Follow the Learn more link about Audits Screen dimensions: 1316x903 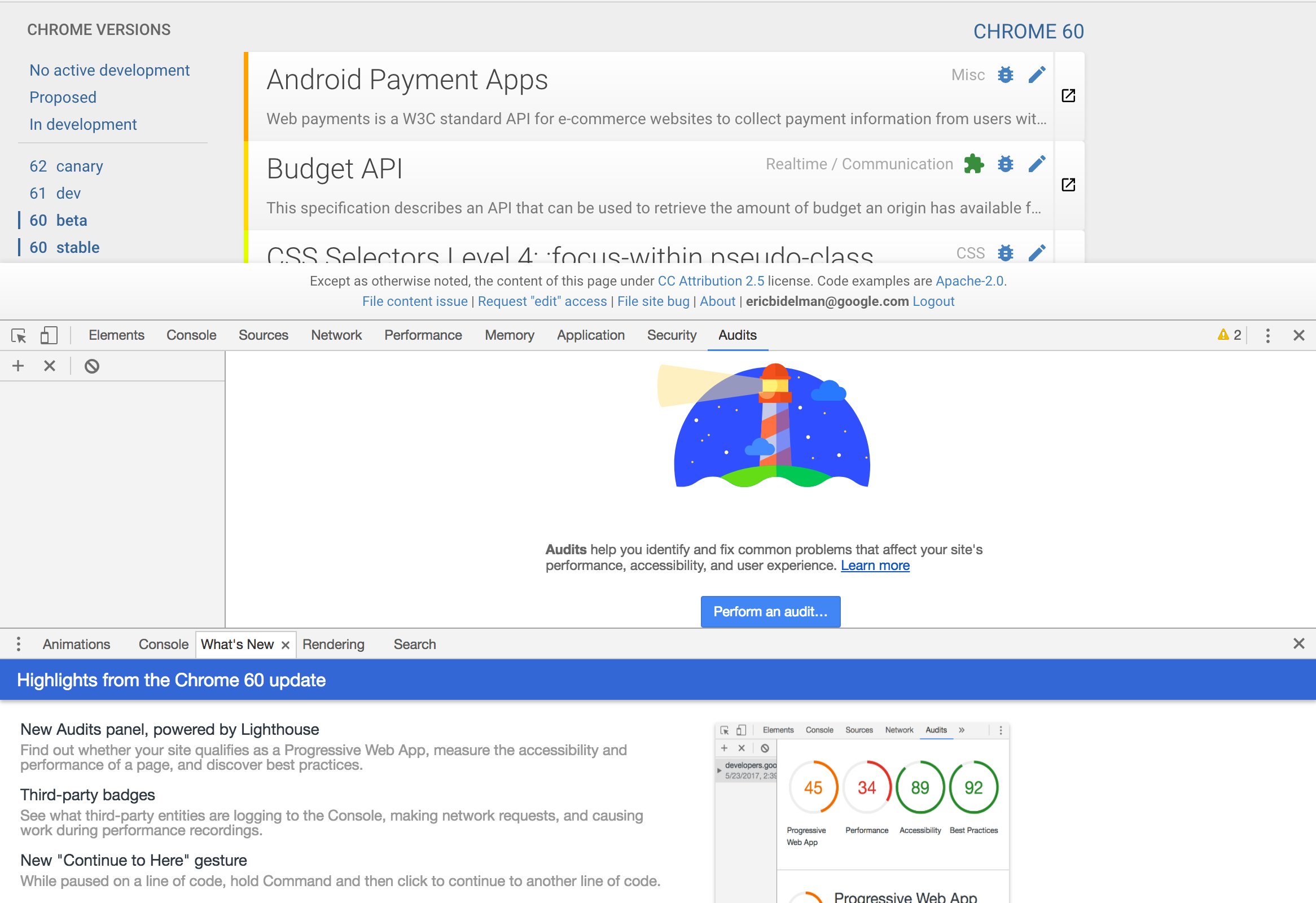[x=875, y=566]
